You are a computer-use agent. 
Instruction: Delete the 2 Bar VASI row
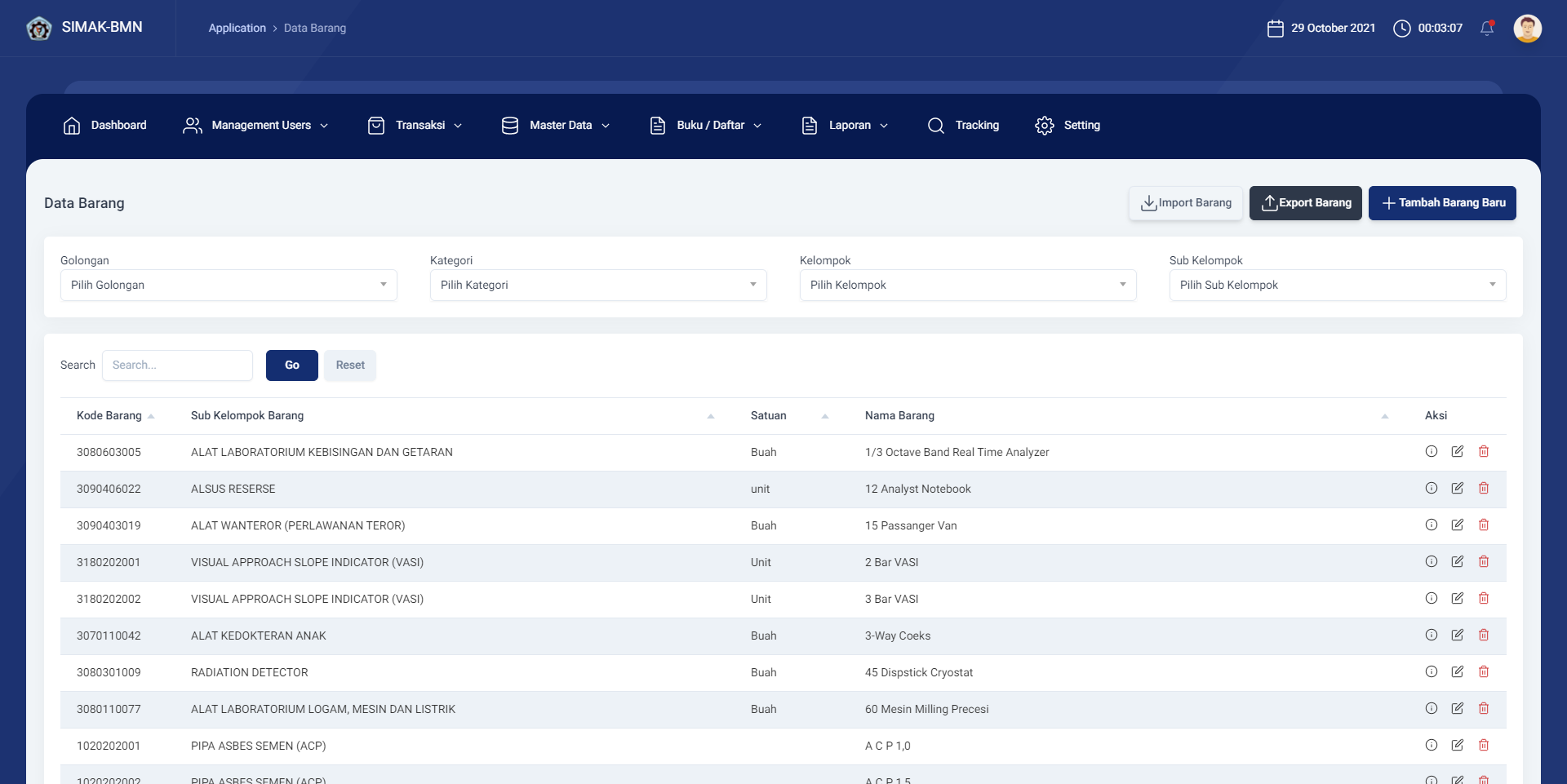click(1483, 562)
